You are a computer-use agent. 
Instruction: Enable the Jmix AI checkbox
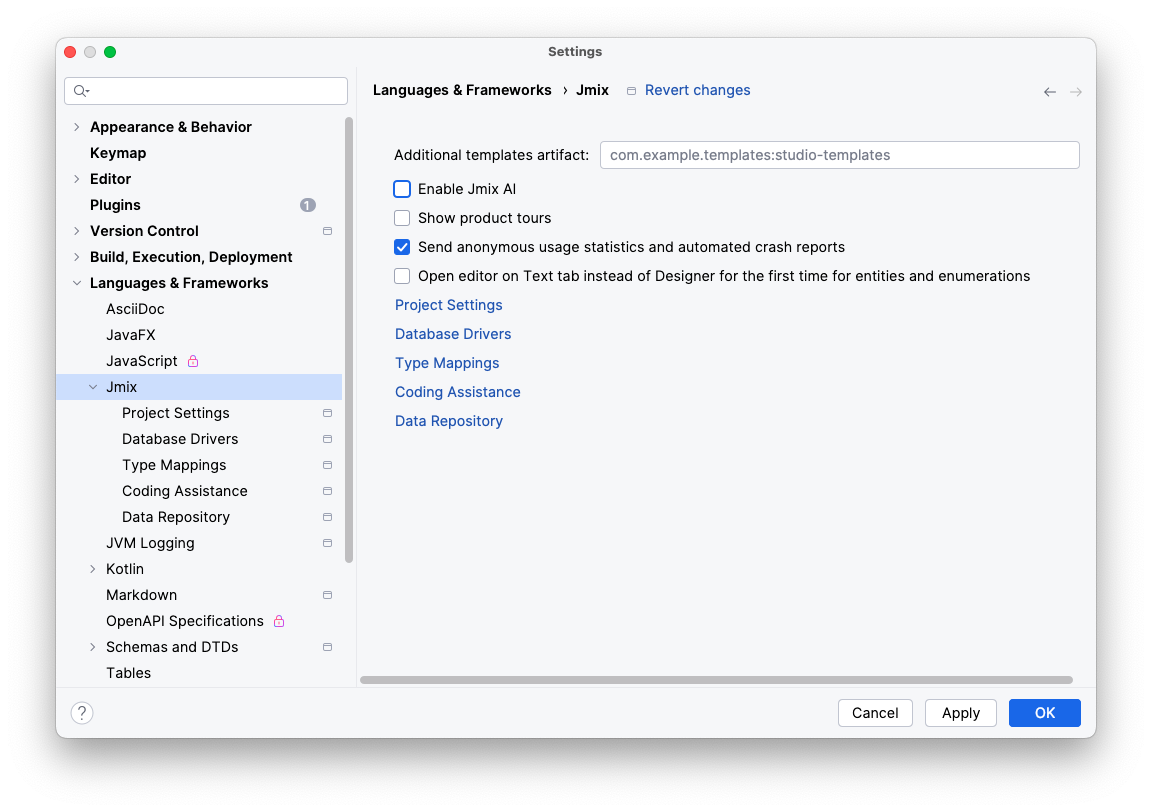402,188
